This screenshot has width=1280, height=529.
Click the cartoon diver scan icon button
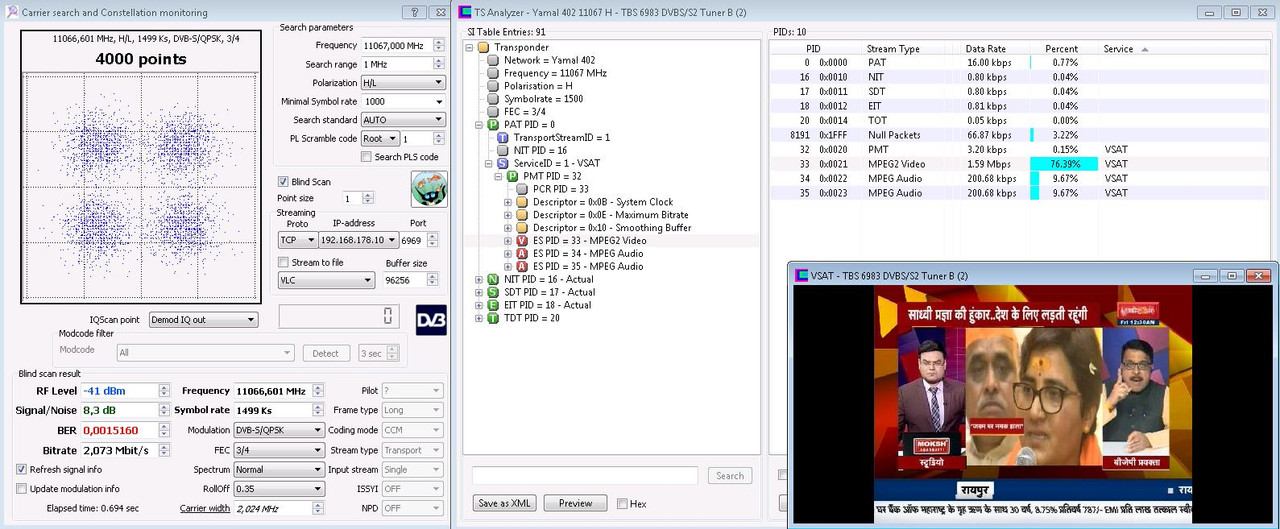[429, 189]
